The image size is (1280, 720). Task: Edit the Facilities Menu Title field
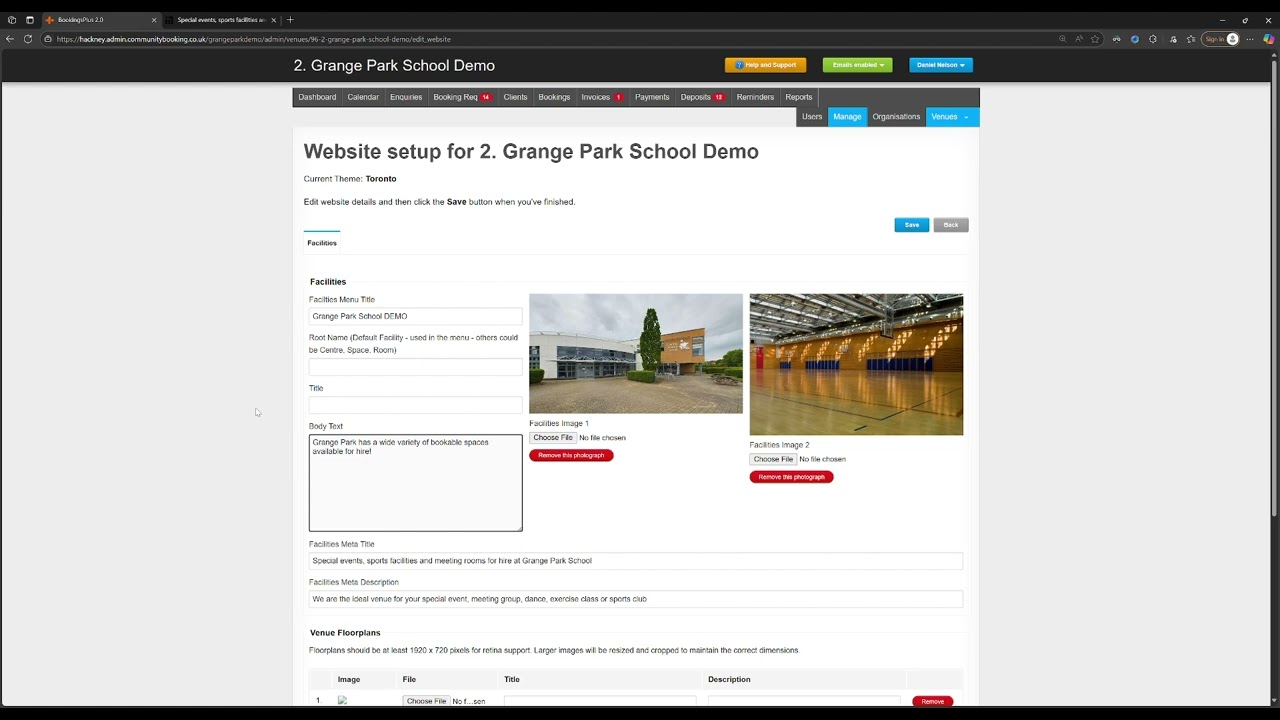[x=415, y=316]
